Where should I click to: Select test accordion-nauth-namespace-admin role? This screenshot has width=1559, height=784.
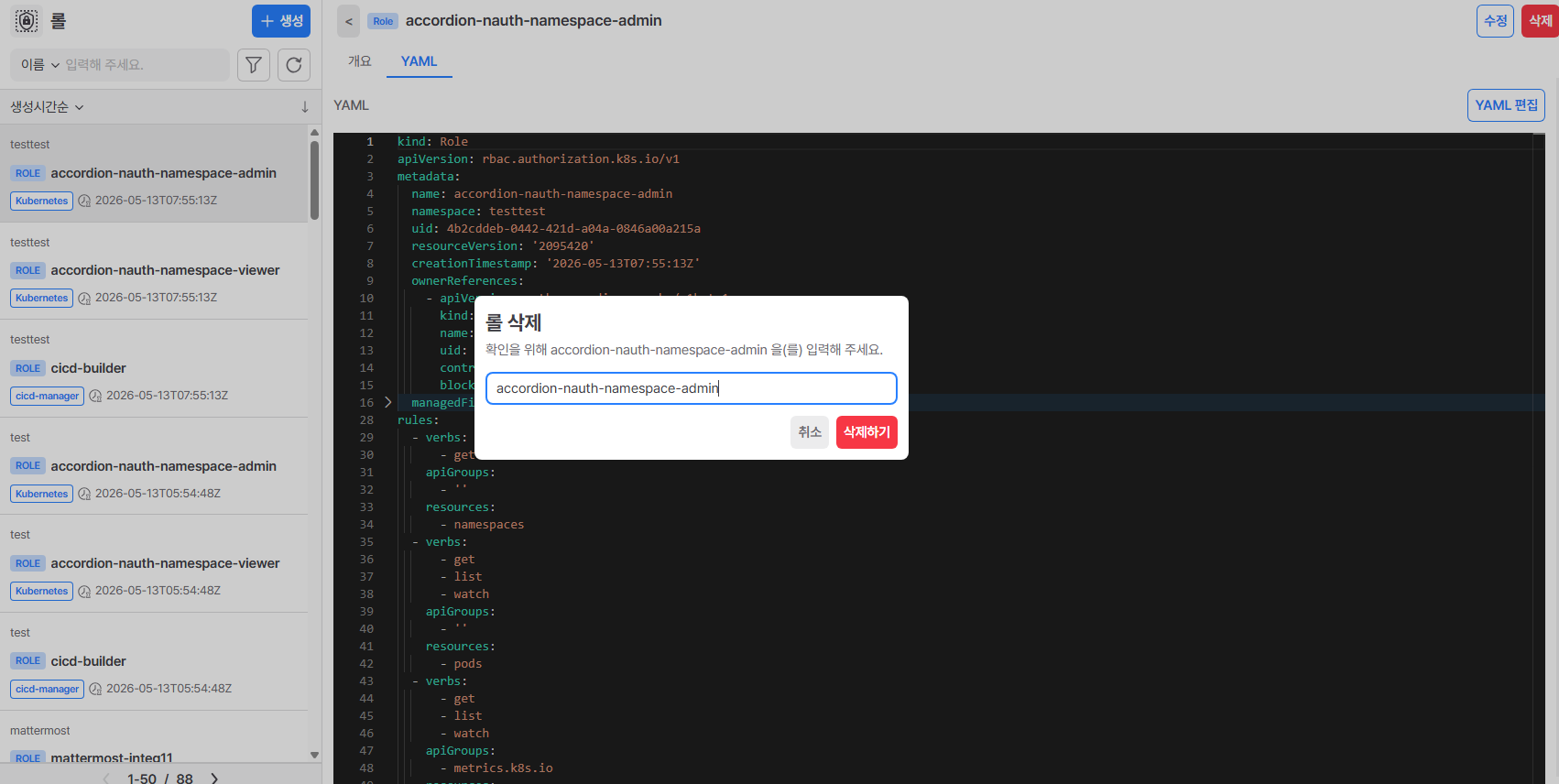pyautogui.click(x=154, y=466)
